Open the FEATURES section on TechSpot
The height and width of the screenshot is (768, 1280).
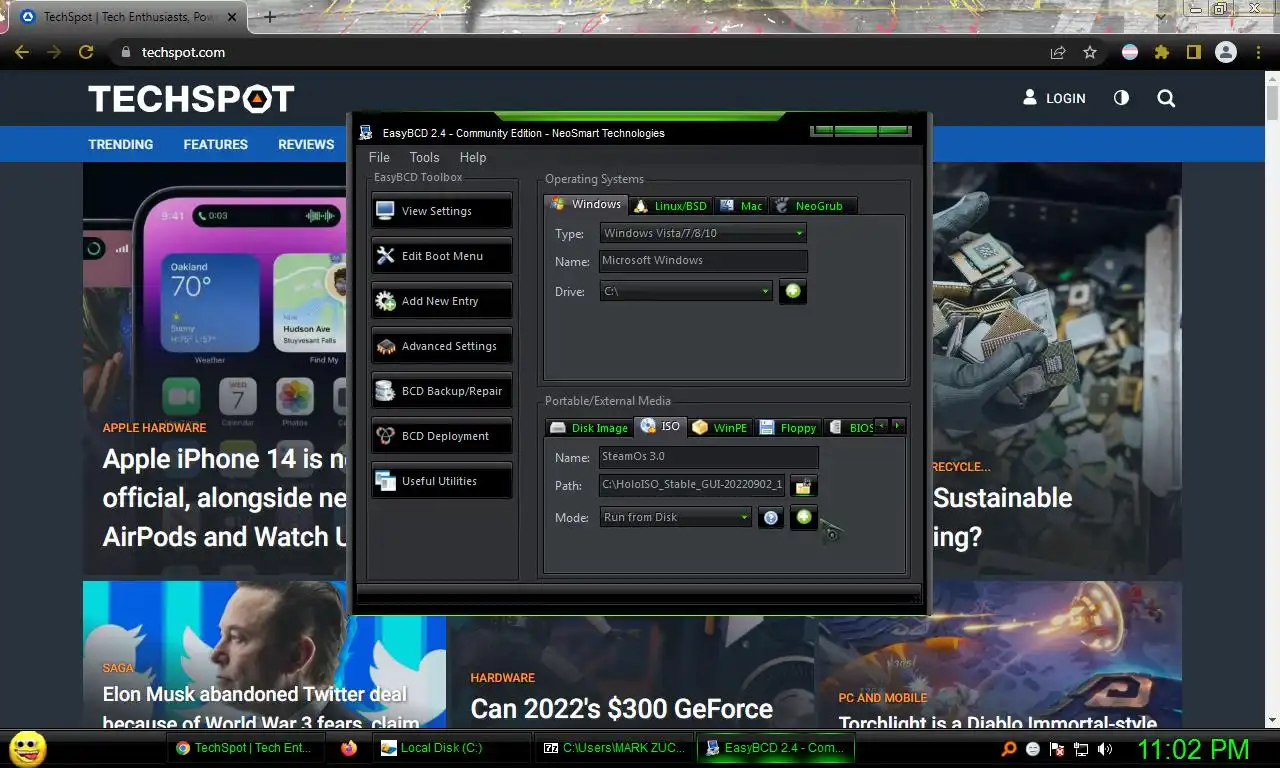coord(216,144)
